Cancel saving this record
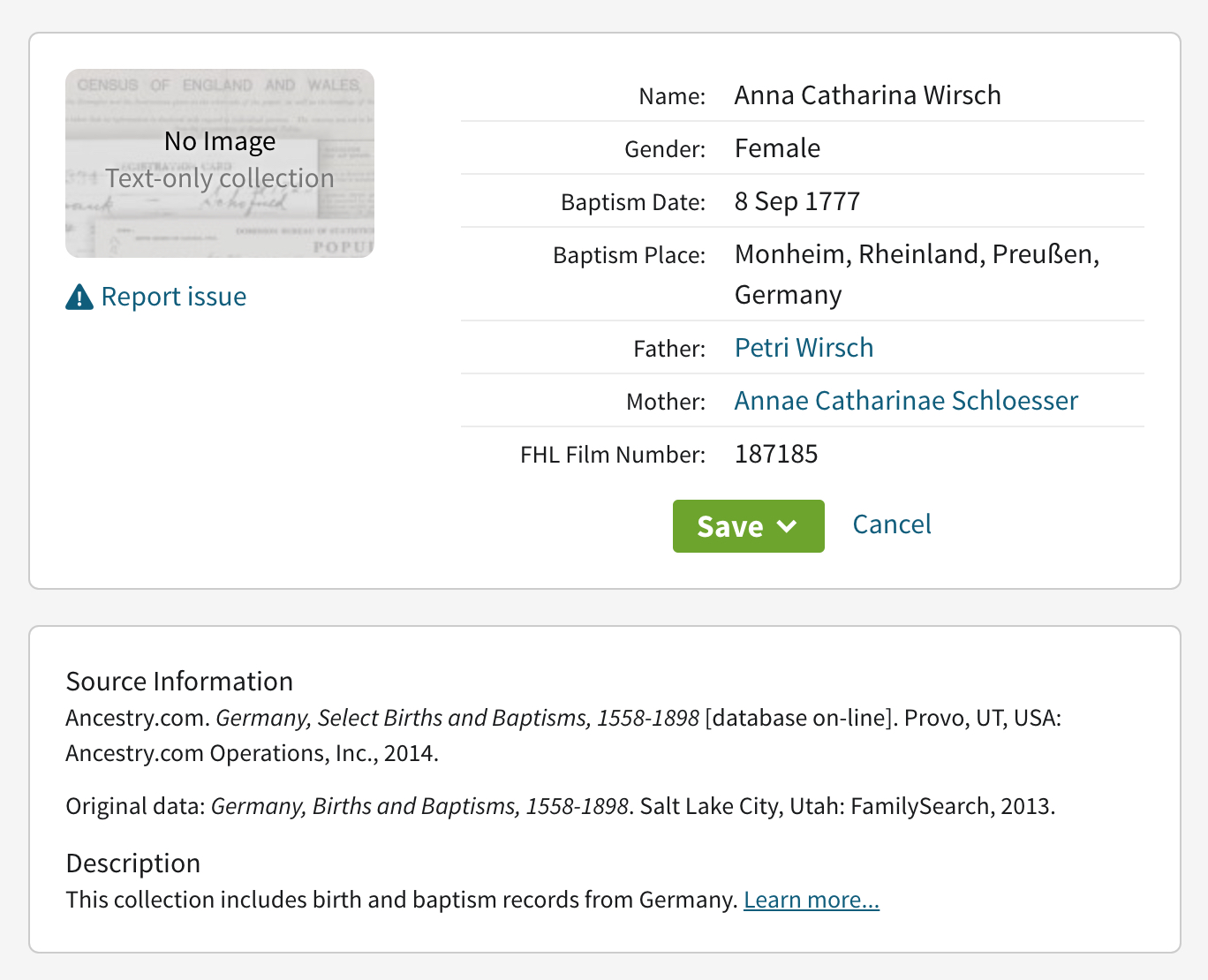This screenshot has width=1208, height=980. tap(891, 524)
